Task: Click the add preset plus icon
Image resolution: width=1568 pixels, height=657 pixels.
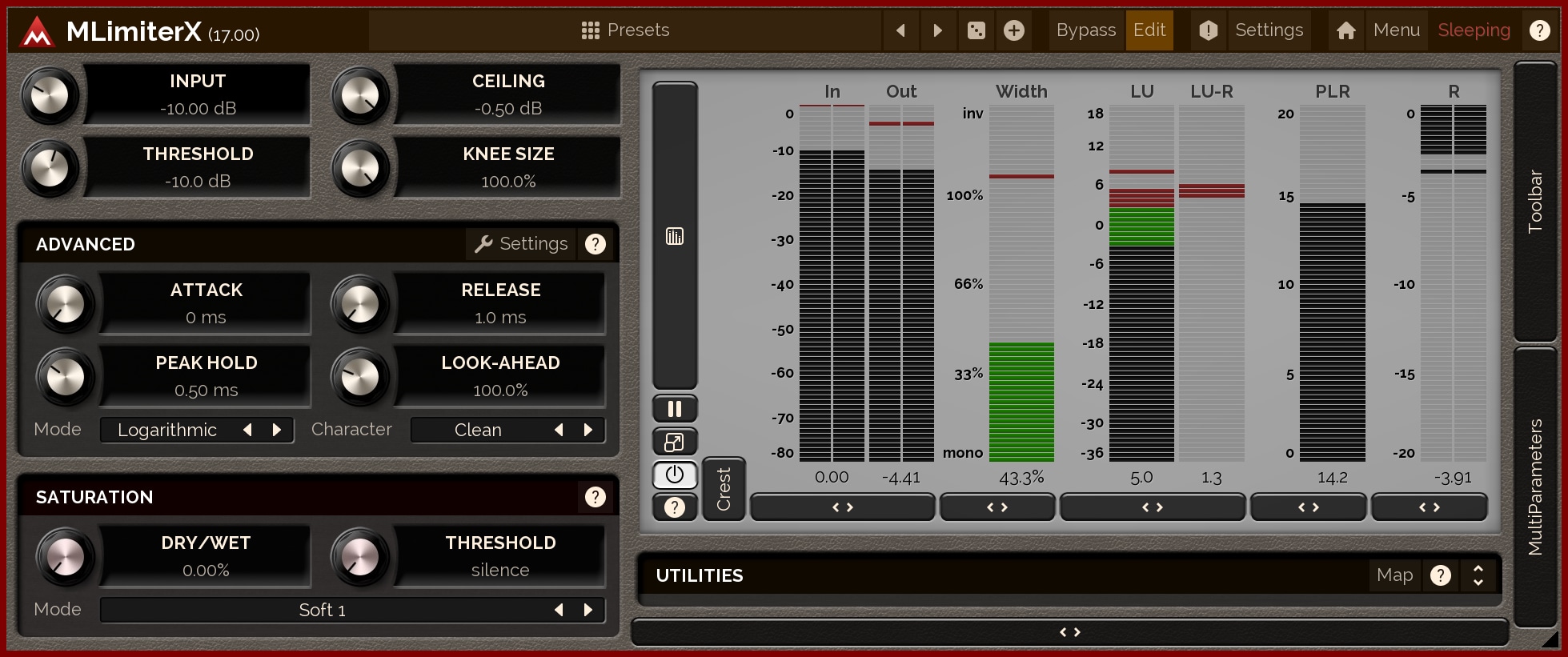Action: 1013,30
